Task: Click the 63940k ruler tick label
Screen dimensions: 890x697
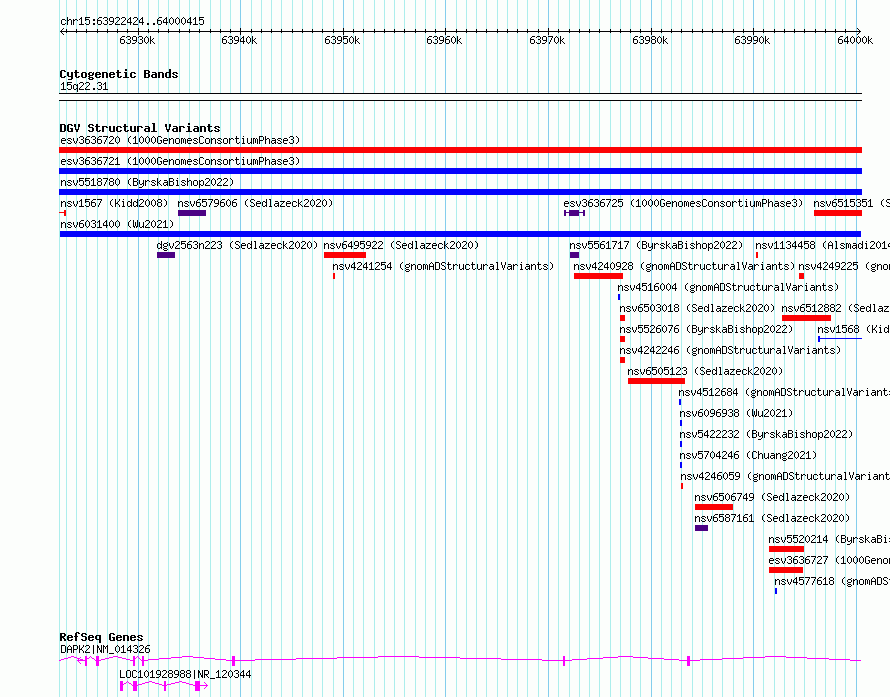Action: [x=240, y=40]
